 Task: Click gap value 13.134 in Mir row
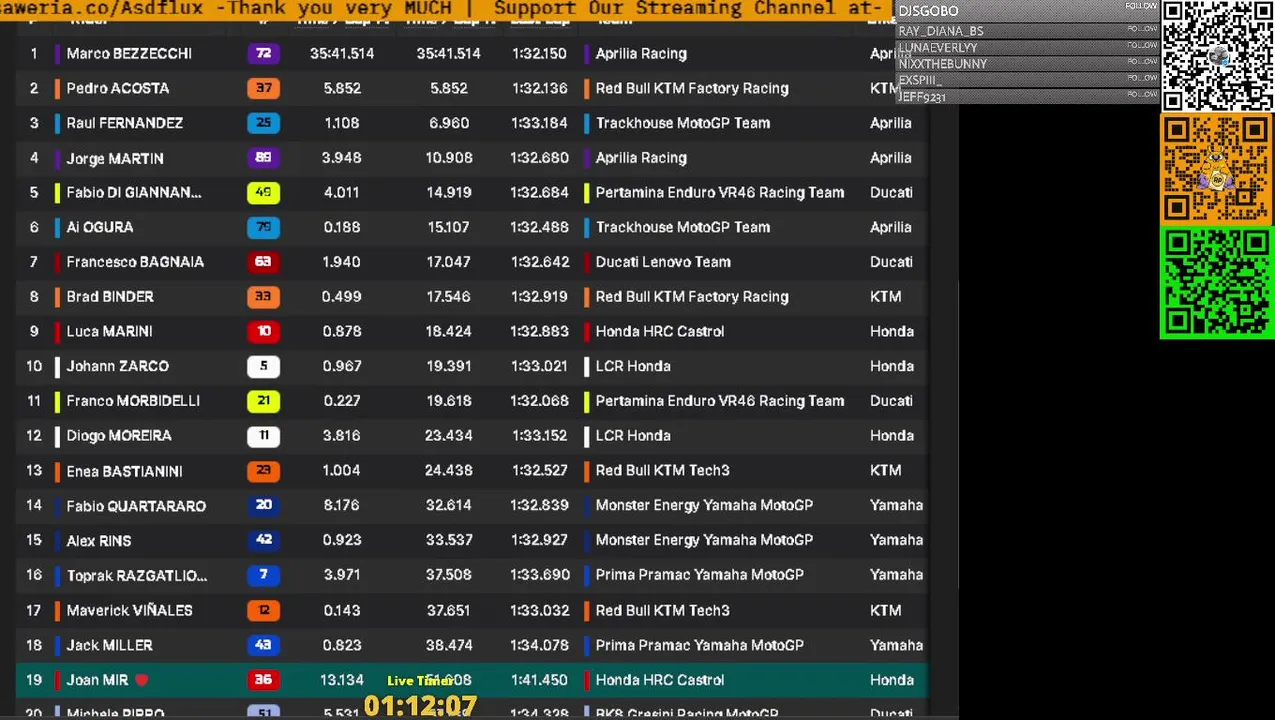click(342, 680)
